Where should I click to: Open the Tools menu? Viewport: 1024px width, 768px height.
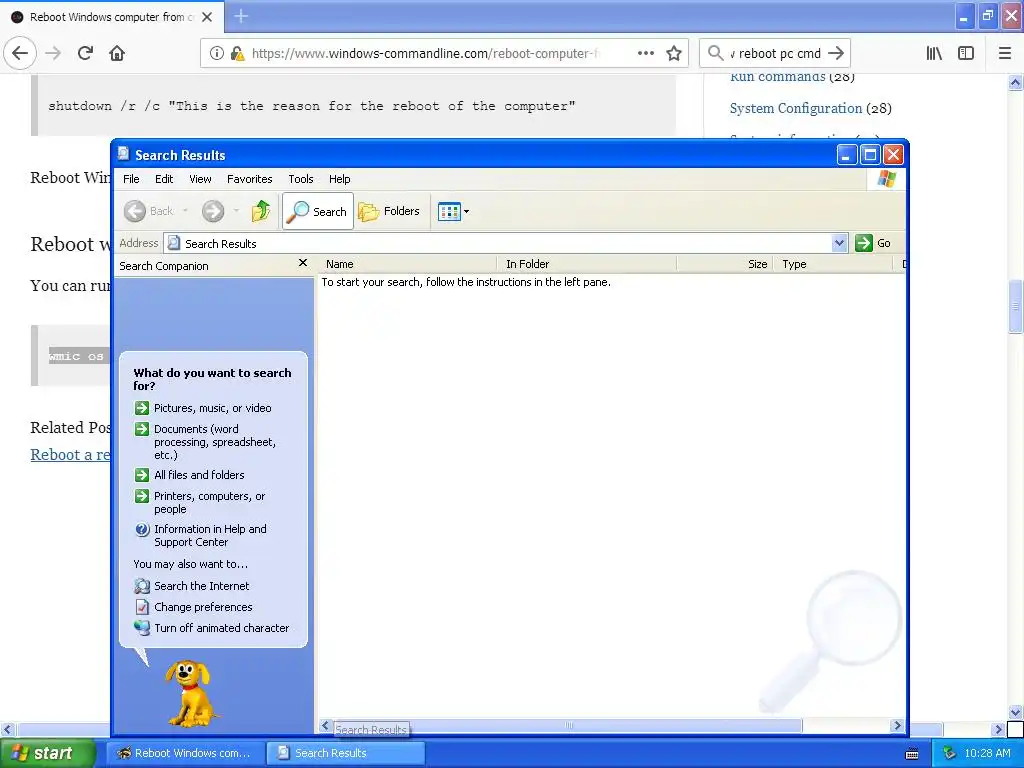(x=301, y=179)
